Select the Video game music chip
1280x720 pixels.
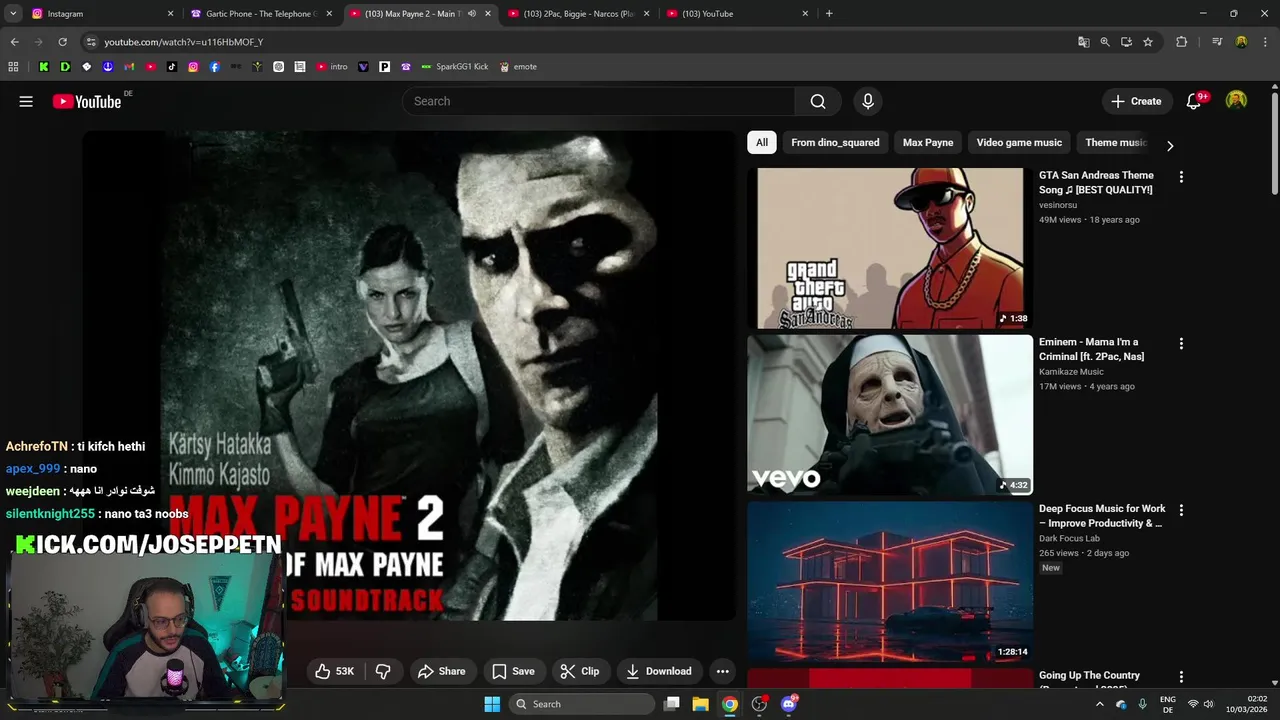[1019, 142]
